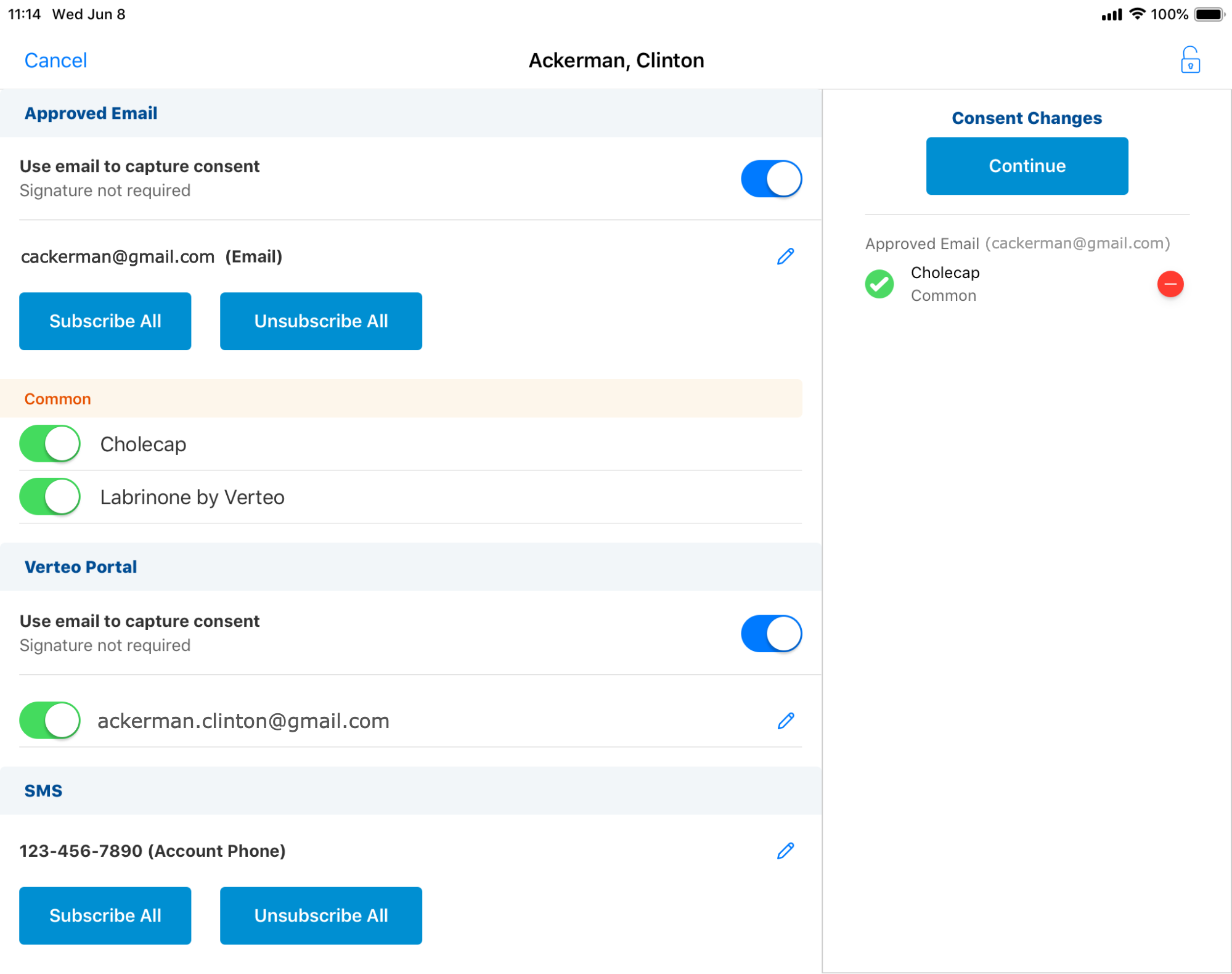Turn off Labrinone by Verteo toggle
This screenshot has height=974, width=1232.
coord(50,497)
